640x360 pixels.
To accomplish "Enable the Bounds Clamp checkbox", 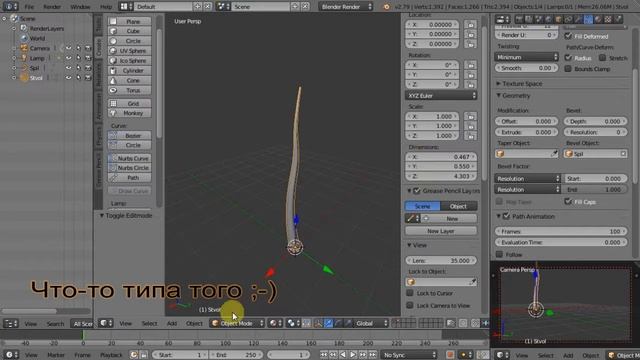I will point(568,69).
